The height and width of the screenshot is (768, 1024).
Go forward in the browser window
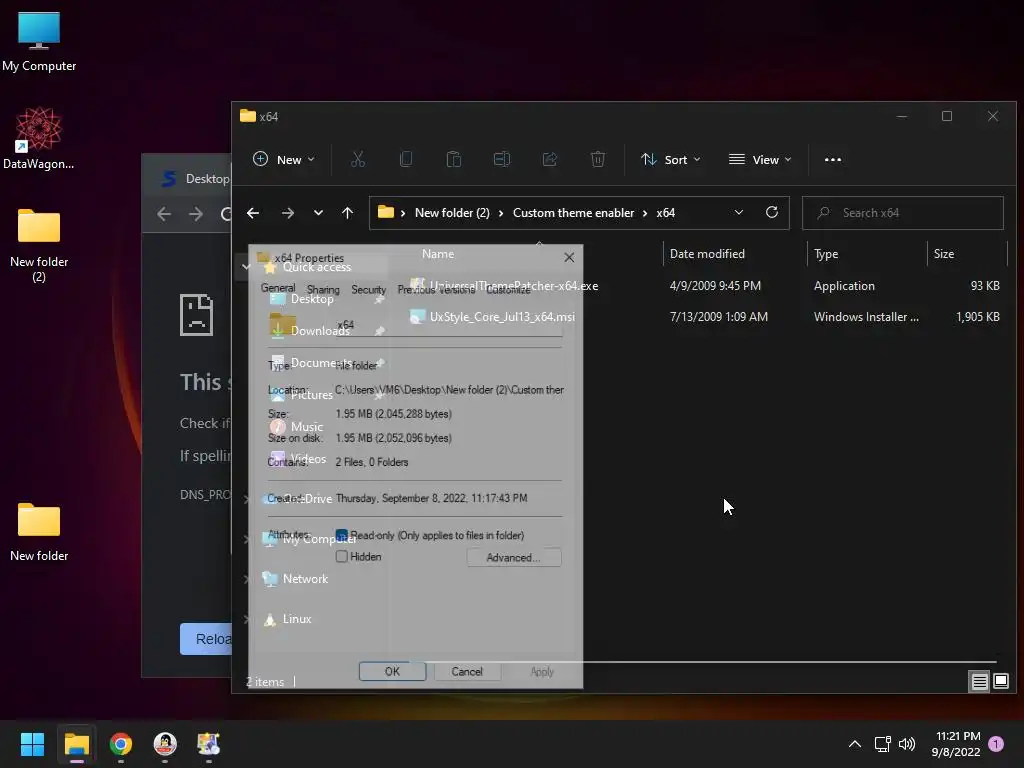point(196,214)
